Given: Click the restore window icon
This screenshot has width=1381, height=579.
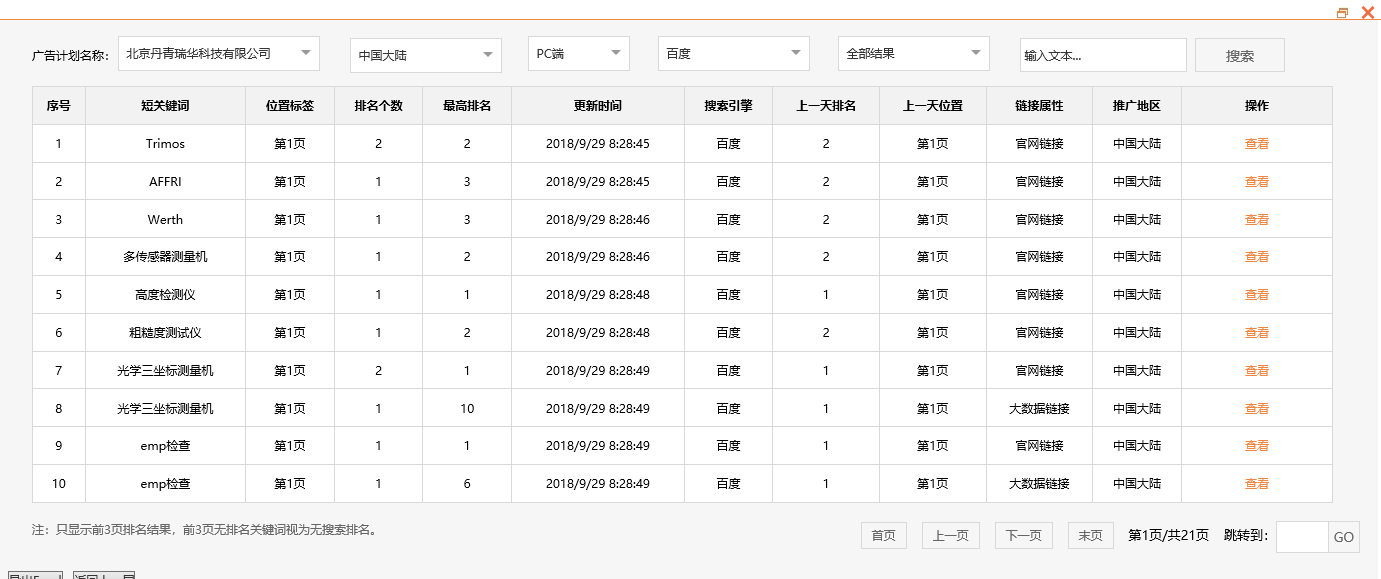Looking at the screenshot, I should (x=1342, y=12).
